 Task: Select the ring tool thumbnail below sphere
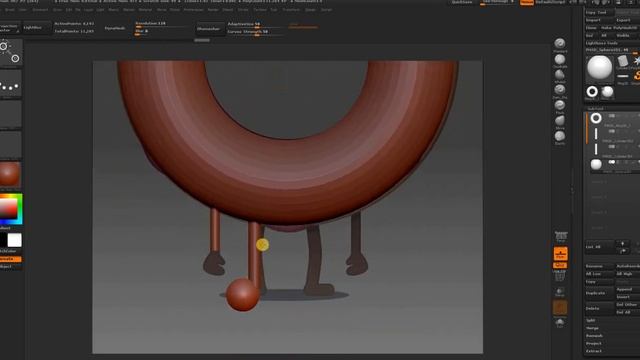click(592, 92)
